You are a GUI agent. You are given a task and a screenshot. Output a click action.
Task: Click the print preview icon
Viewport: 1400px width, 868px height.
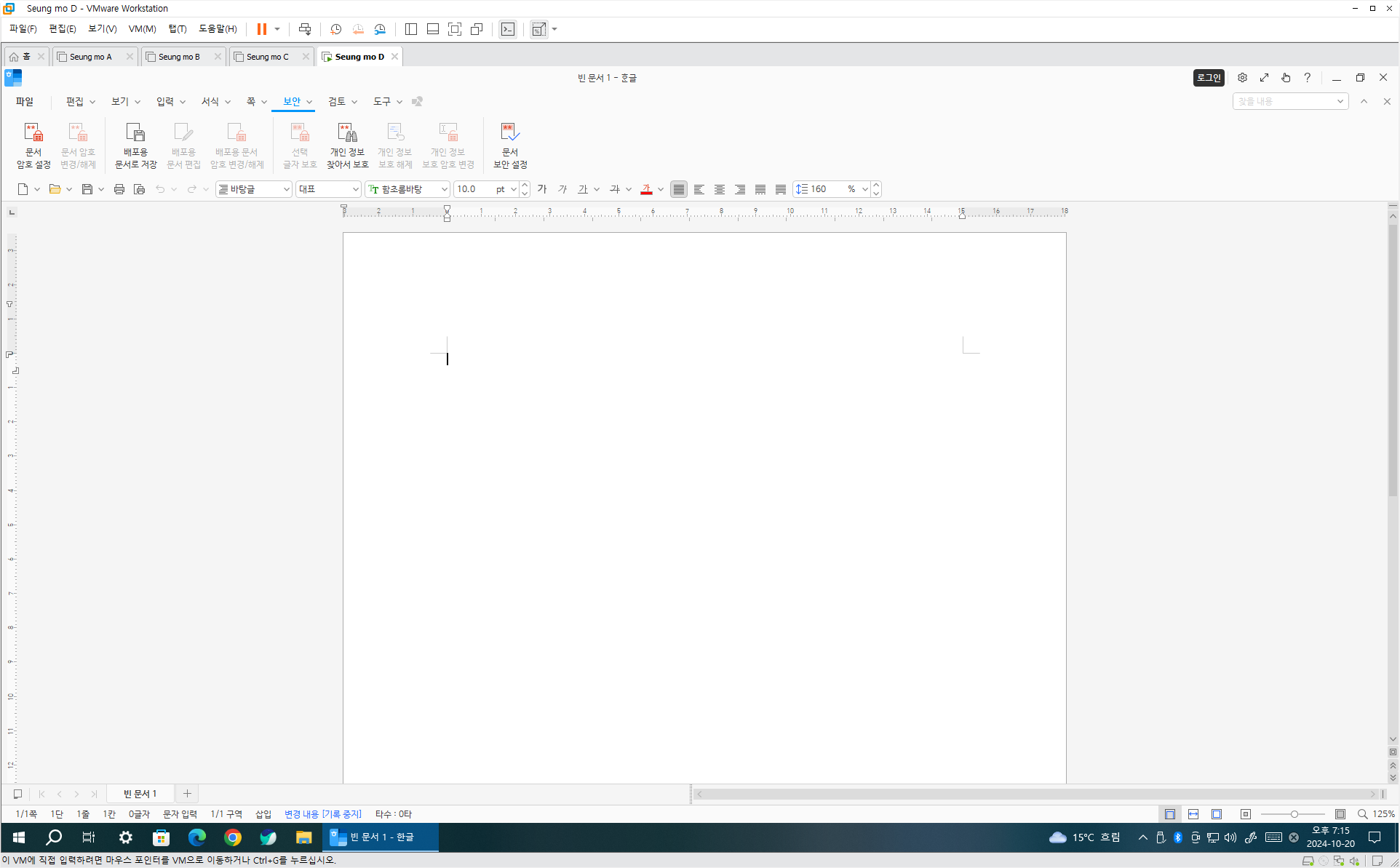[x=139, y=189]
